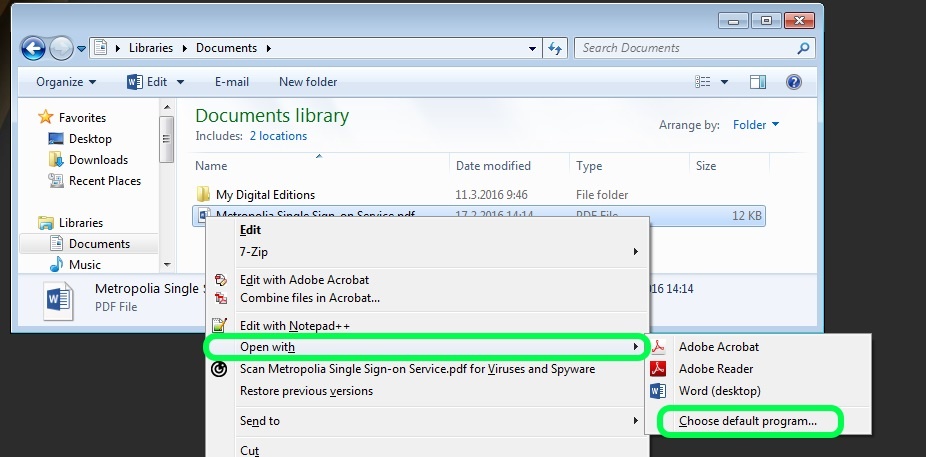Click Documents in the address bar
Image resolution: width=926 pixels, height=457 pixels.
point(226,48)
